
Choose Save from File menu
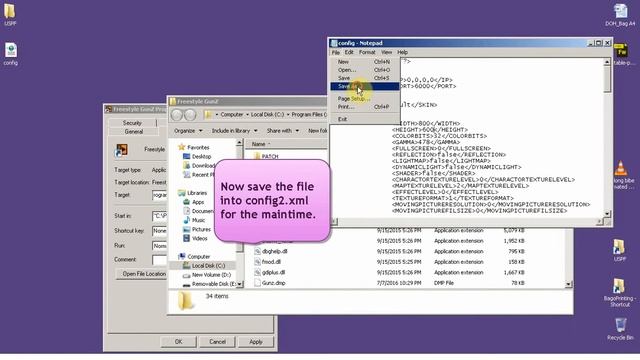click(364, 78)
